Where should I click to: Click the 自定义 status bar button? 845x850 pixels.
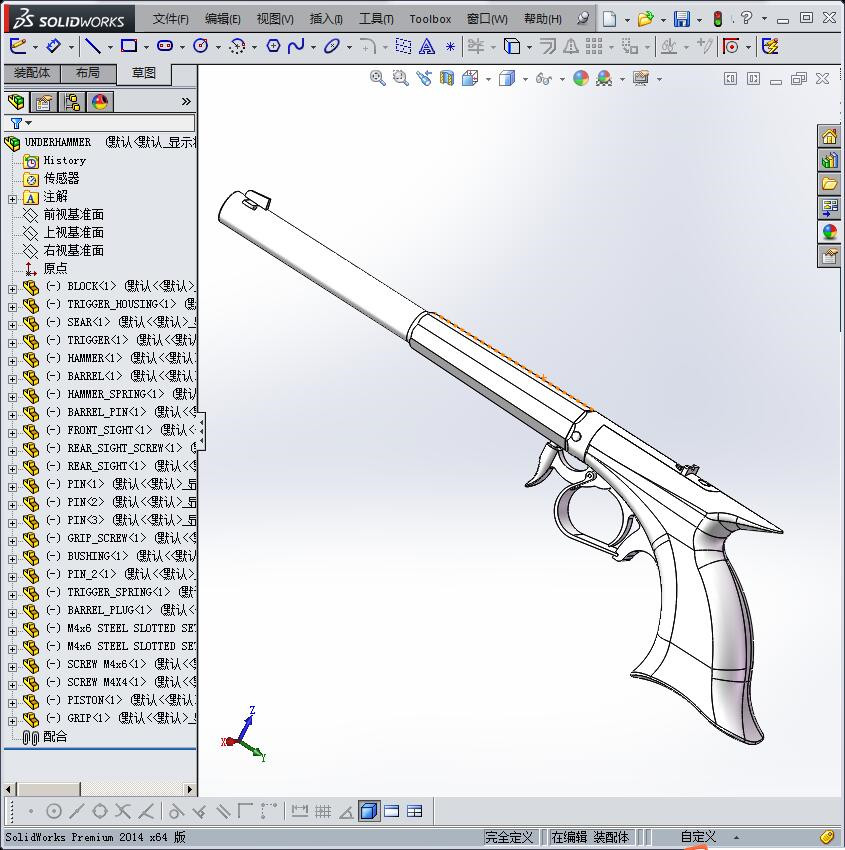tap(698, 837)
